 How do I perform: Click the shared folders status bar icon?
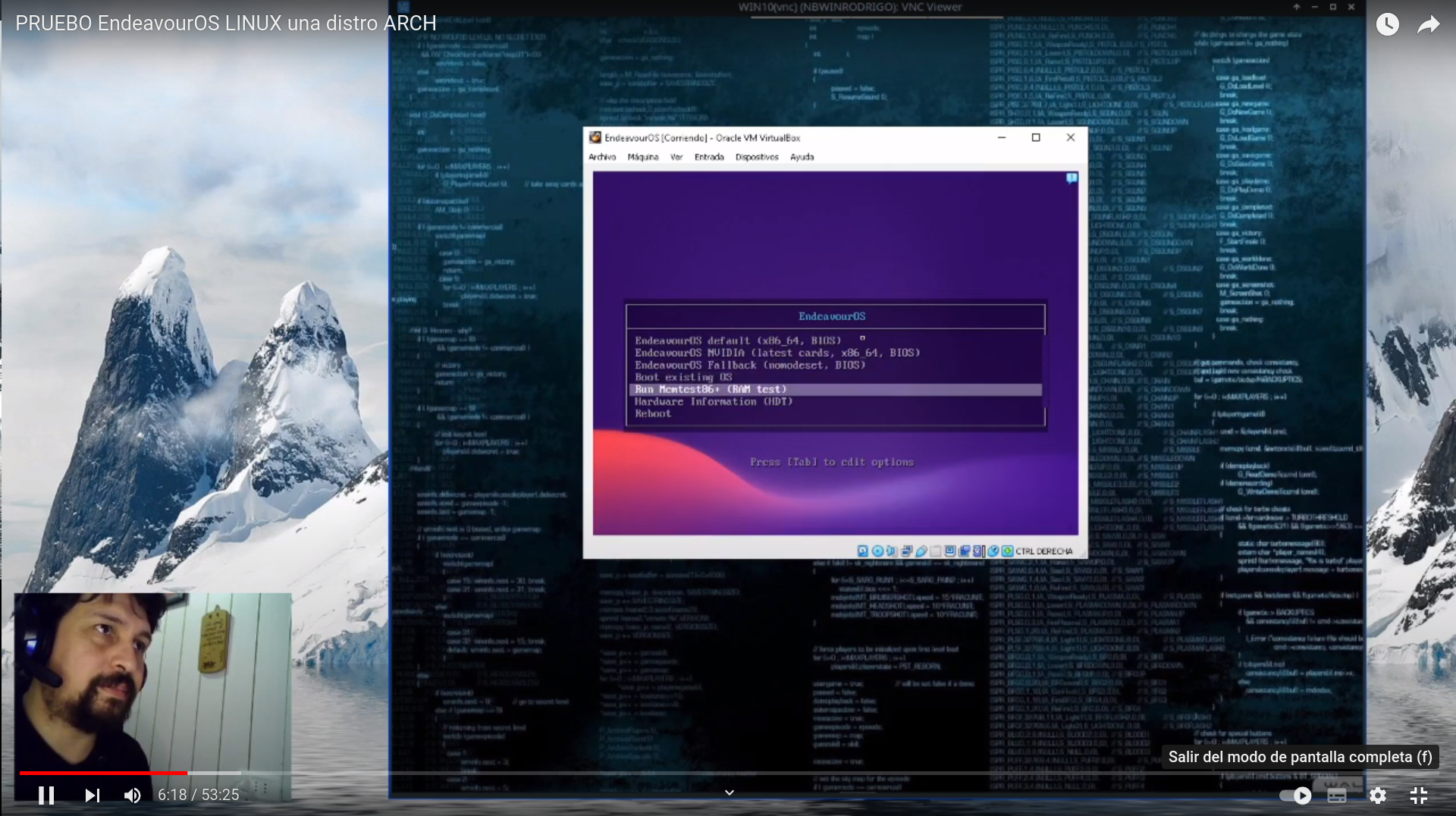[936, 551]
